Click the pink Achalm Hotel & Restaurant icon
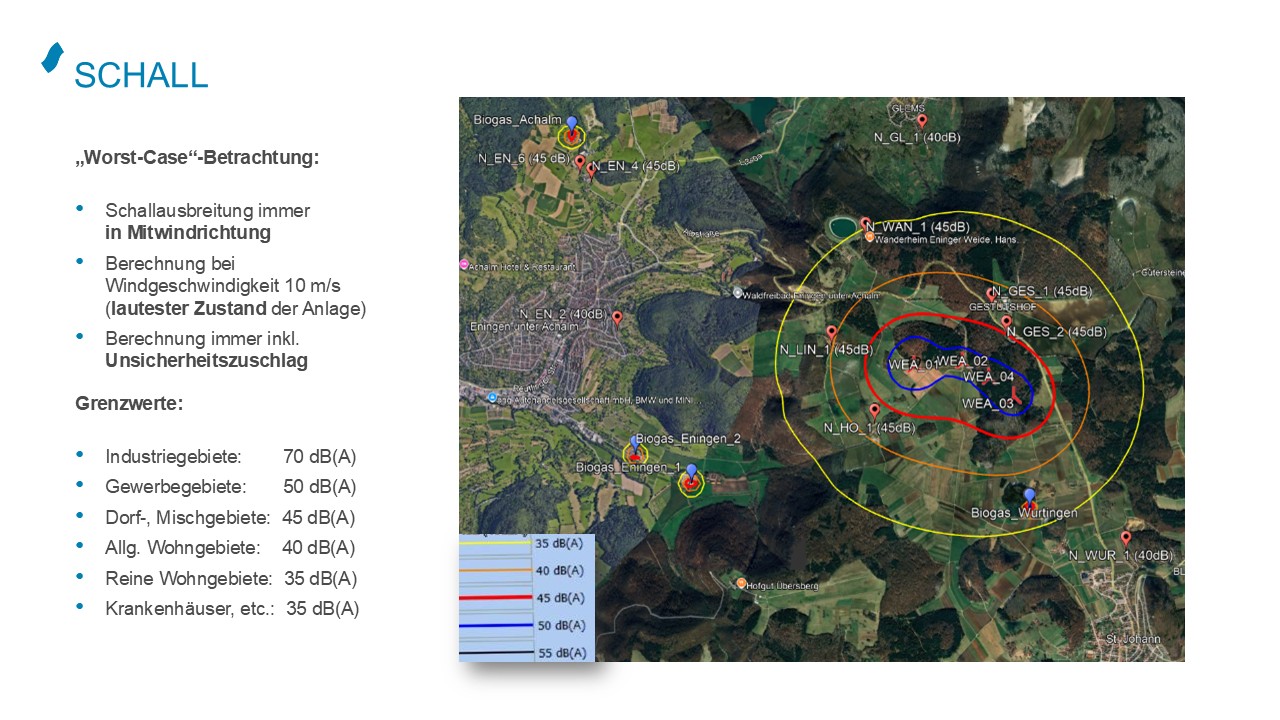1280x720 pixels. click(x=464, y=265)
